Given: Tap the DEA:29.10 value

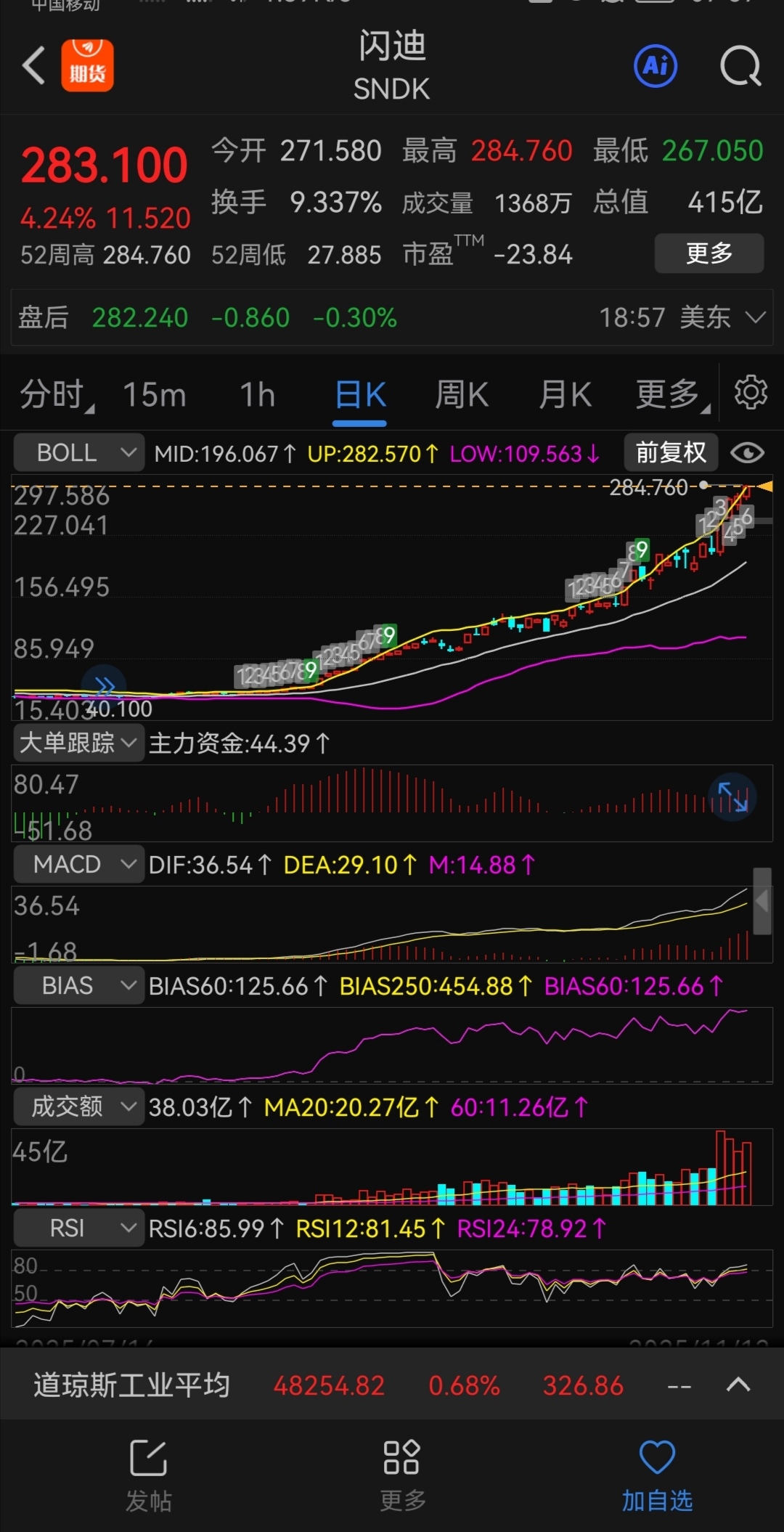Looking at the screenshot, I should [x=350, y=864].
